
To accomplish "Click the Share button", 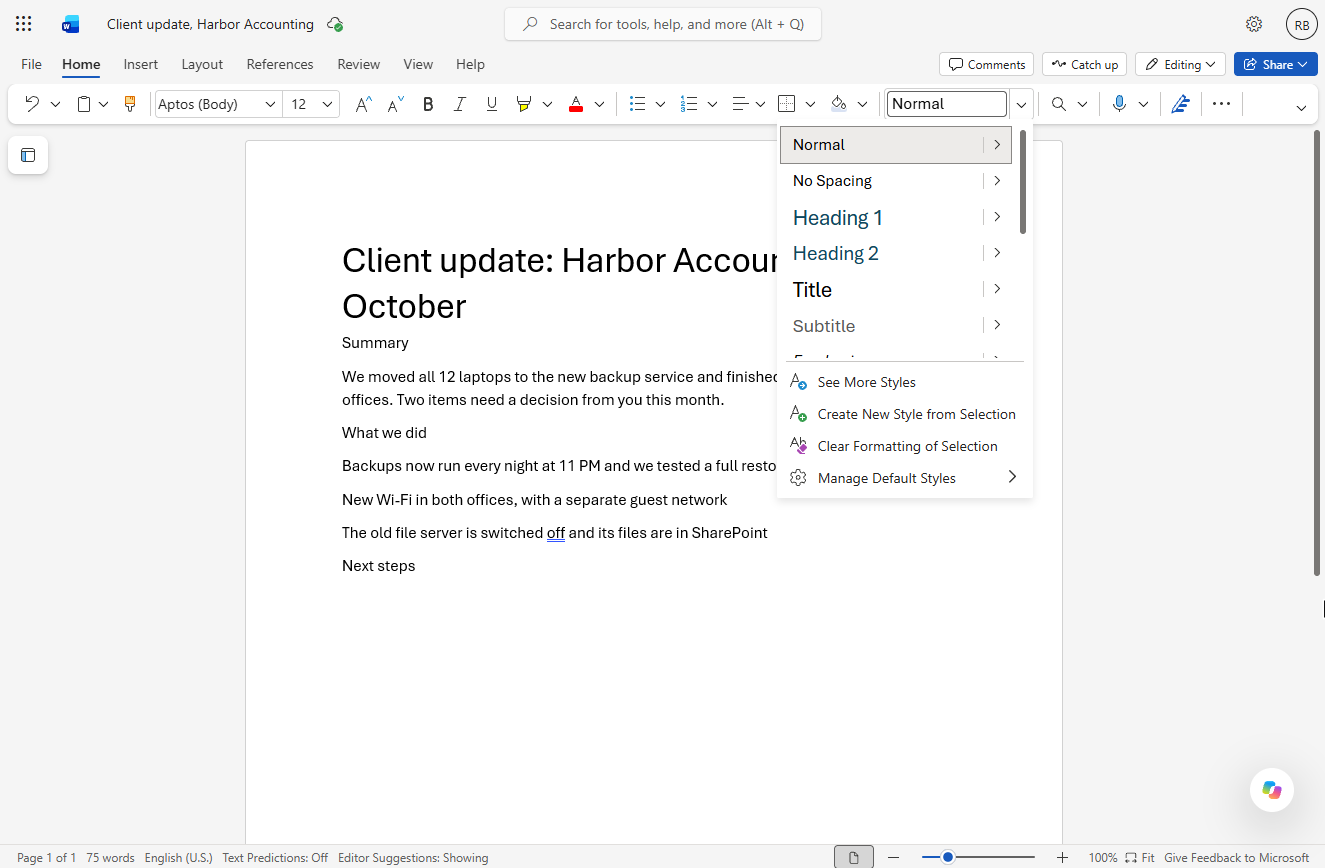I will tap(1275, 64).
